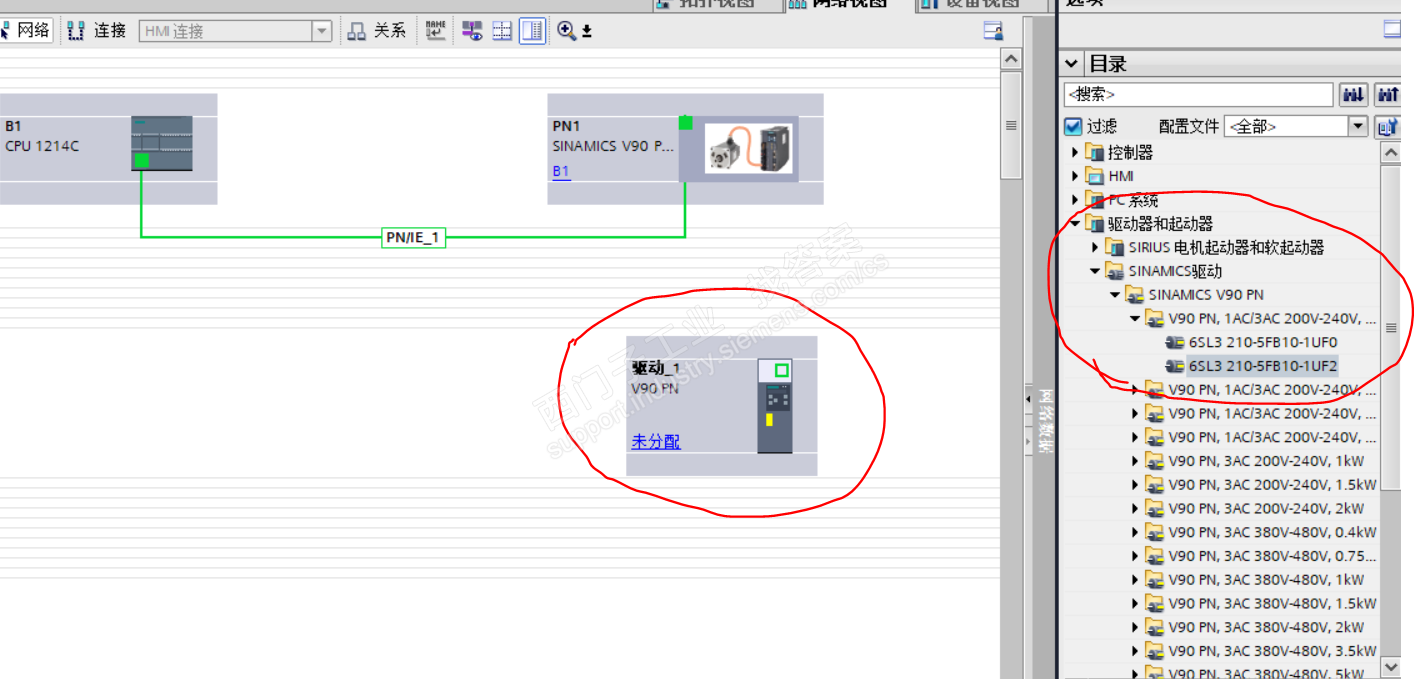1414x679 pixels.
Task: Activate the 网络 networking mode button
Action: pyautogui.click(x=25, y=31)
